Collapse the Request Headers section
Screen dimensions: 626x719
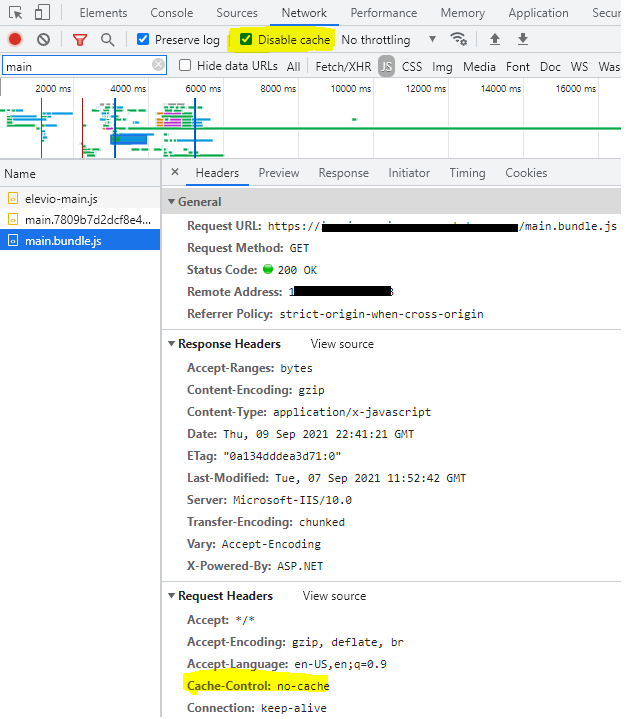pos(171,596)
